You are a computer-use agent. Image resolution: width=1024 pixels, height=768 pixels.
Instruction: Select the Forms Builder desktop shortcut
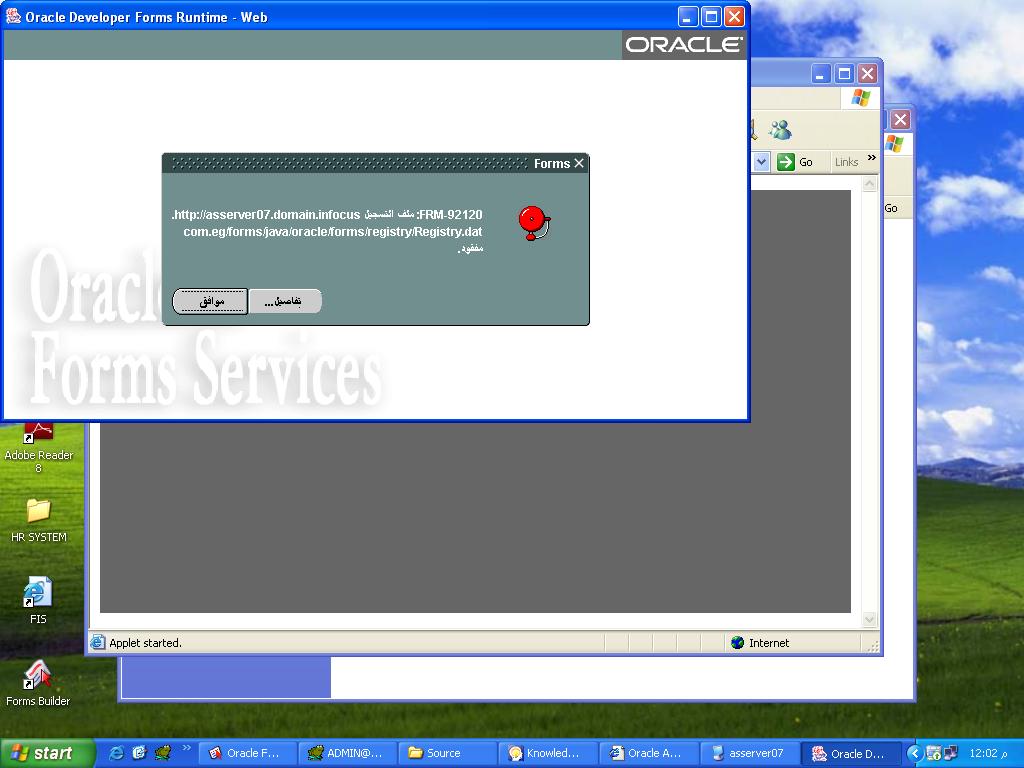point(38,683)
